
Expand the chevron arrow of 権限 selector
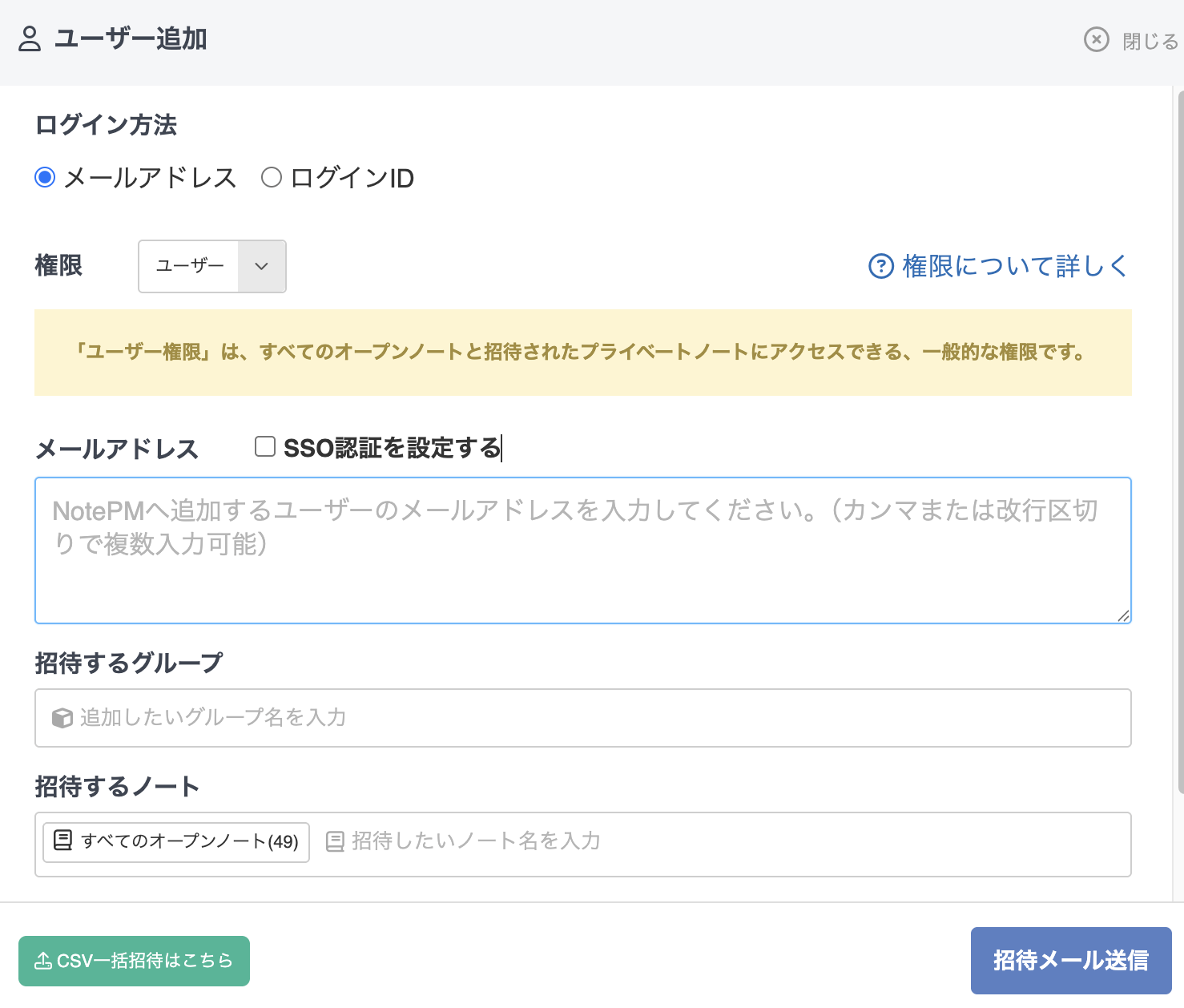point(261,266)
